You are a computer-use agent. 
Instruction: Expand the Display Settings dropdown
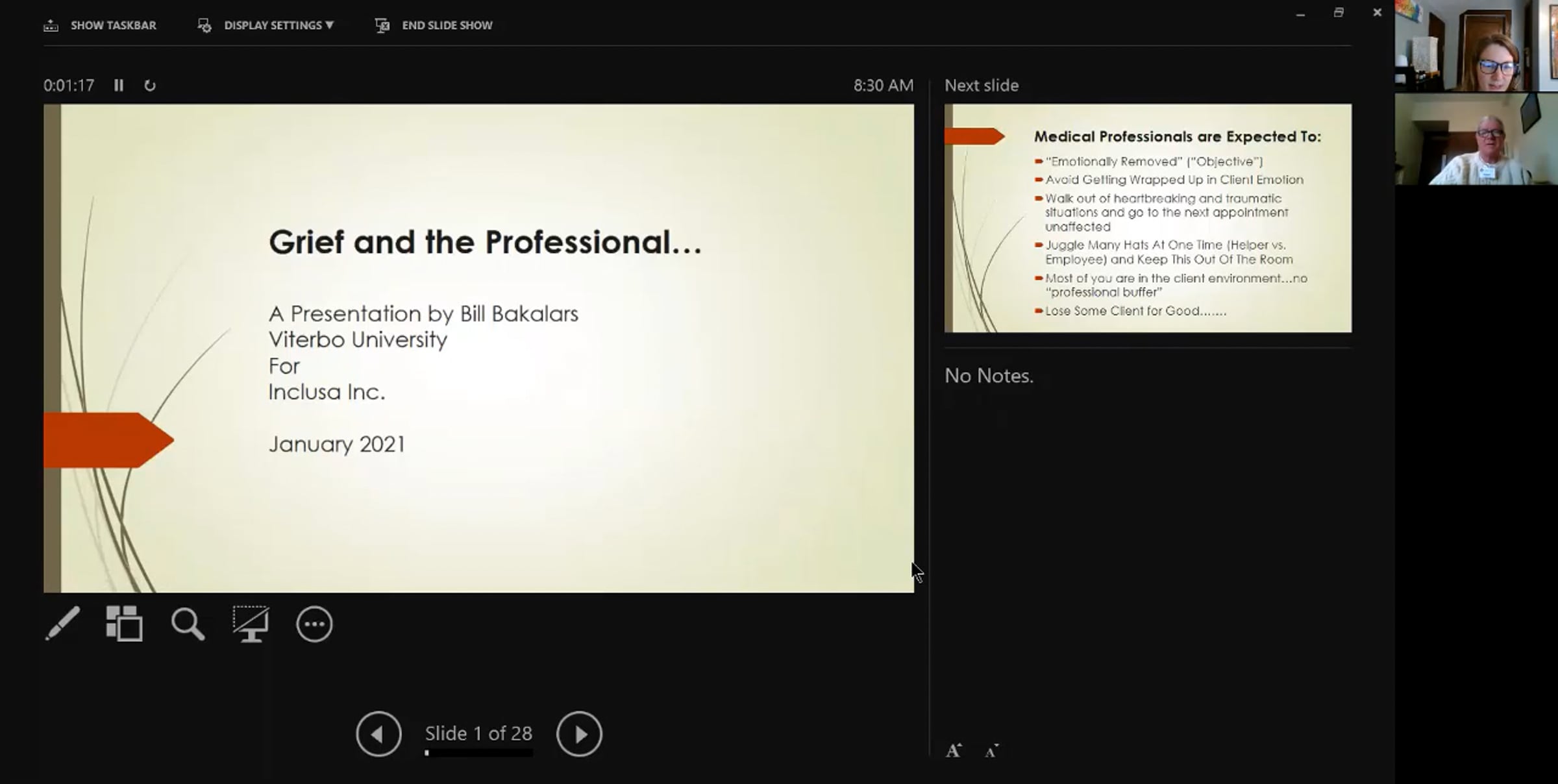(266, 25)
